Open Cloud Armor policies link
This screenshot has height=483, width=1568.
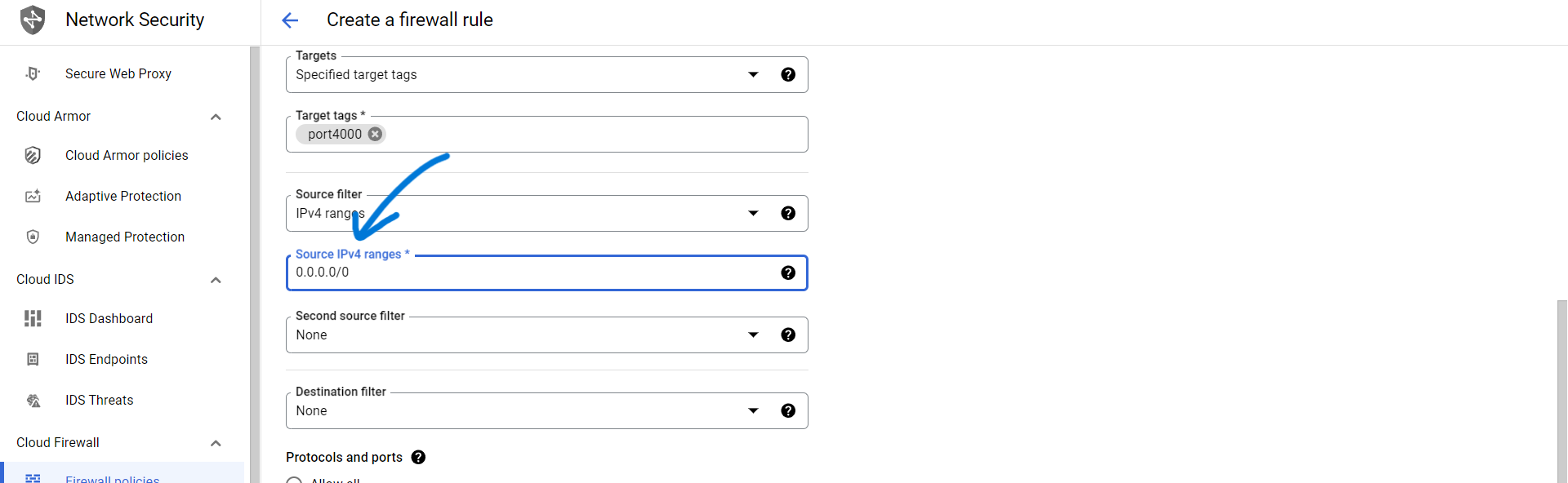[x=127, y=155]
